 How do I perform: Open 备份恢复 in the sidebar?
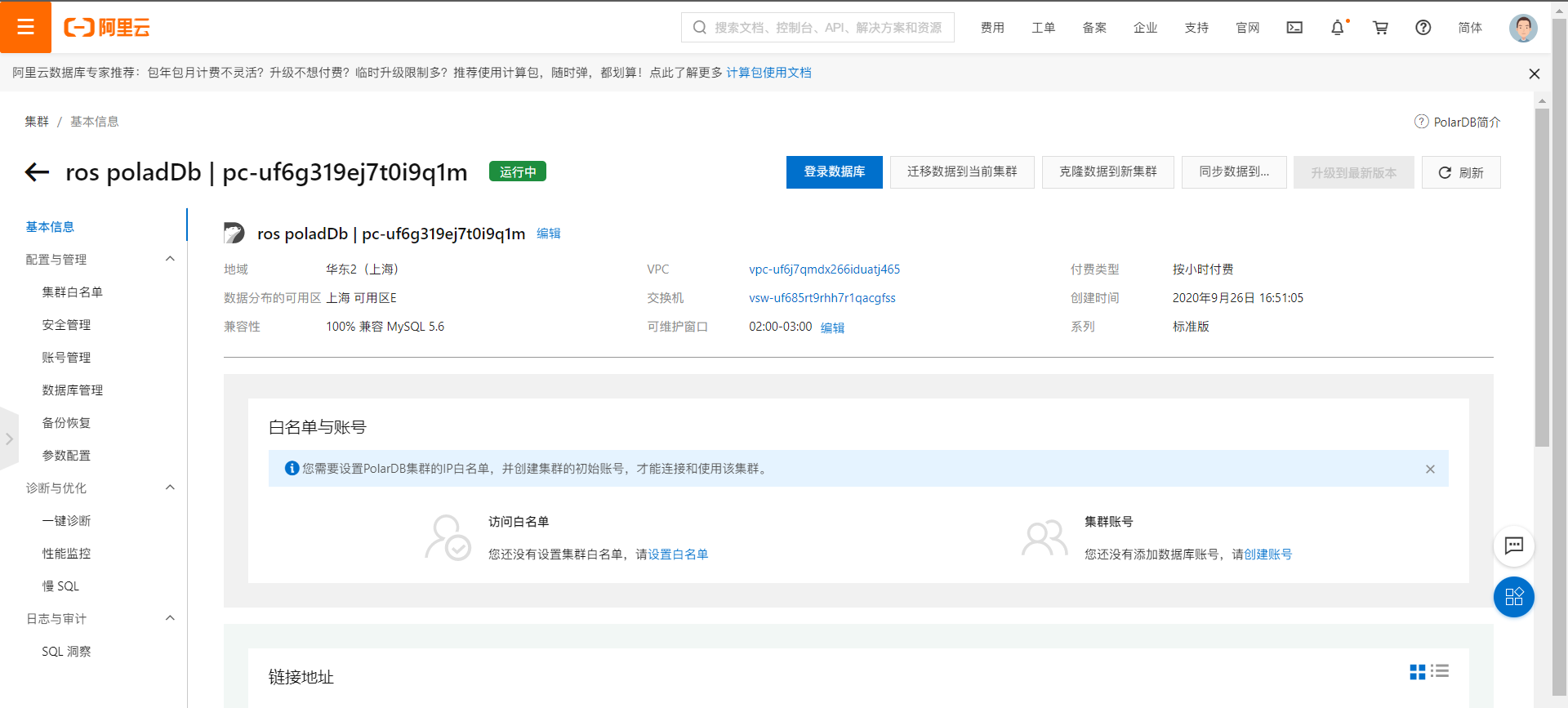[66, 422]
